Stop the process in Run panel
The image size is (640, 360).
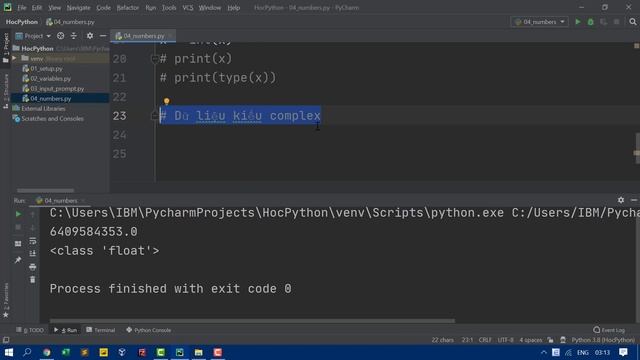pyautogui.click(x=18, y=227)
